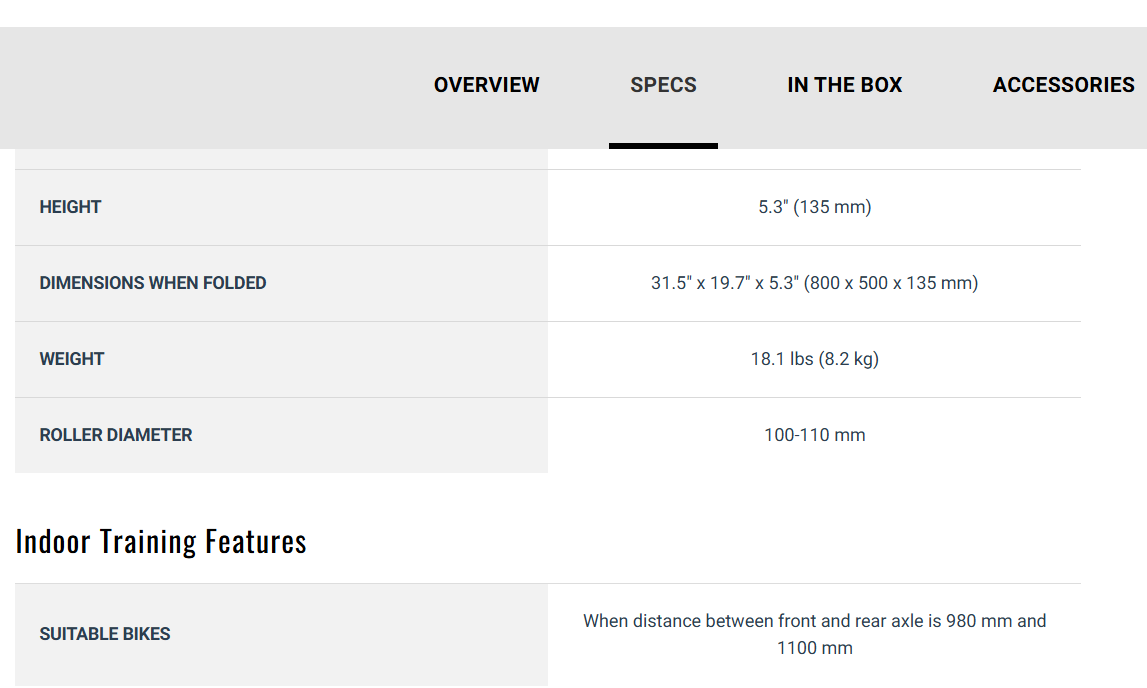Open the Overview tab
The image size is (1147, 688).
coord(486,85)
